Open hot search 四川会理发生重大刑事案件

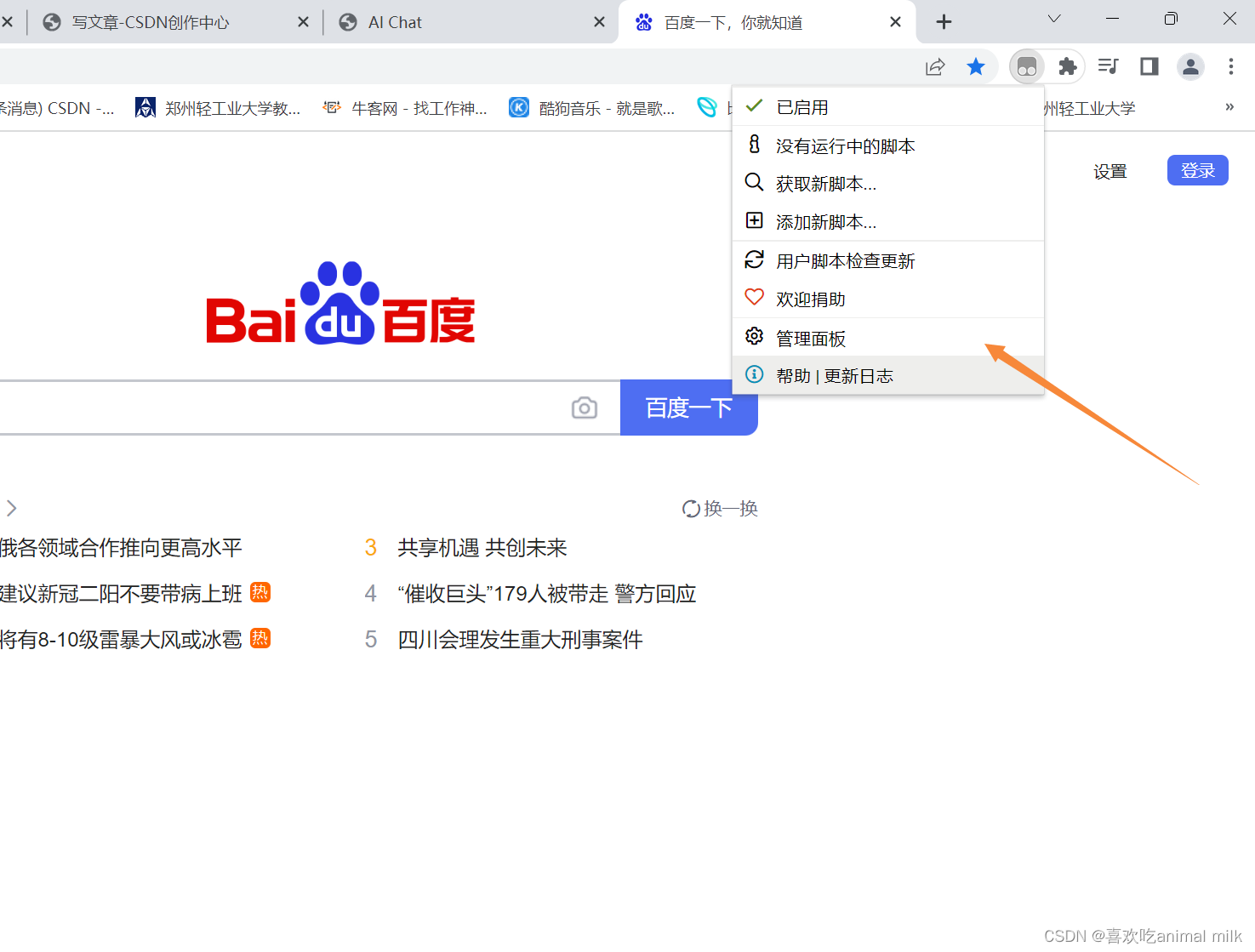[x=520, y=640]
